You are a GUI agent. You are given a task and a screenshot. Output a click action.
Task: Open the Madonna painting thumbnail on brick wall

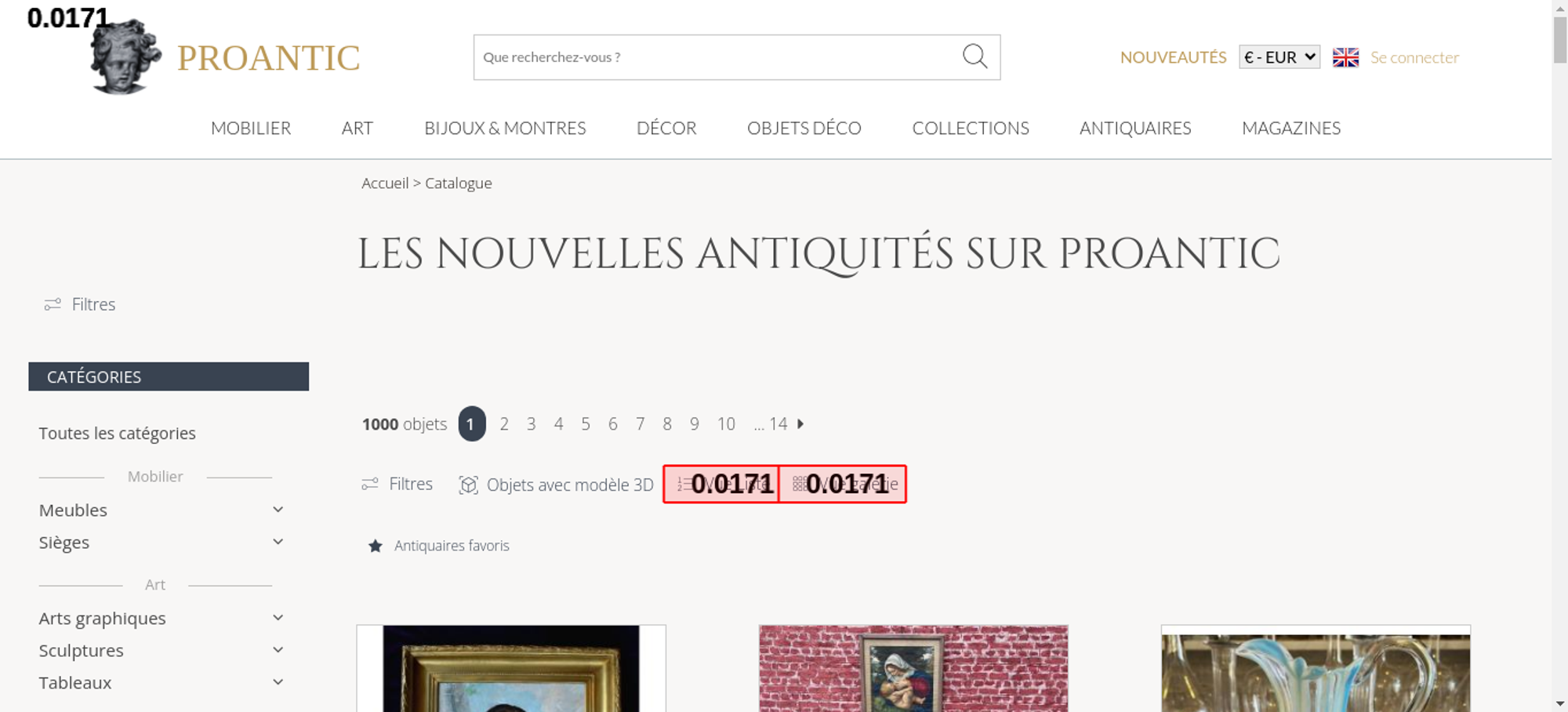[x=913, y=668]
